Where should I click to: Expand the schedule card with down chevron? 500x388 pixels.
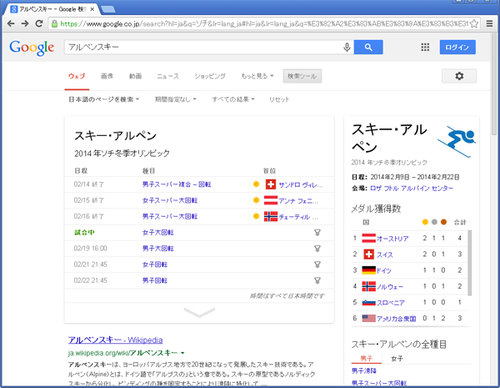point(199,313)
